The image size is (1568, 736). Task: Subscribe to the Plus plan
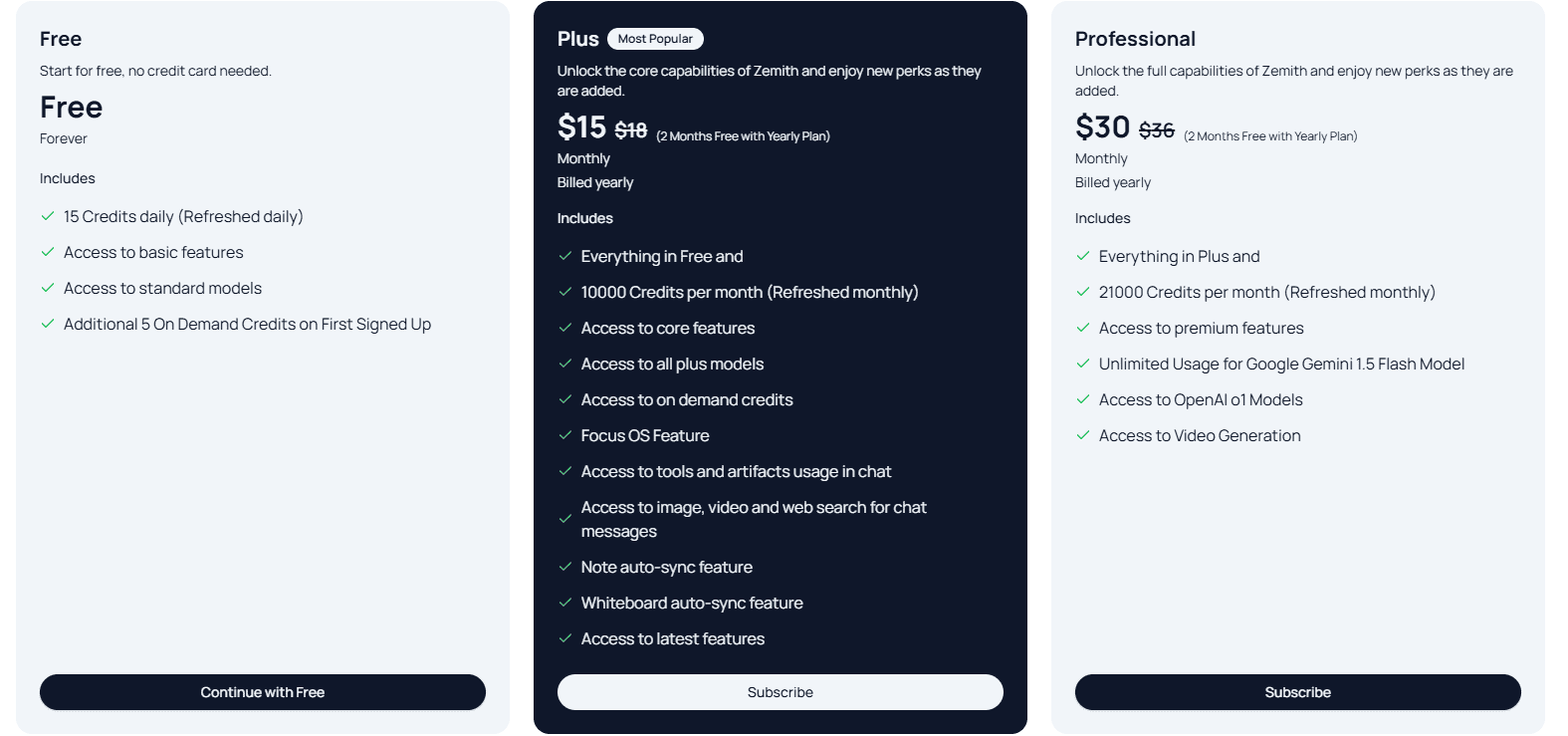point(780,692)
